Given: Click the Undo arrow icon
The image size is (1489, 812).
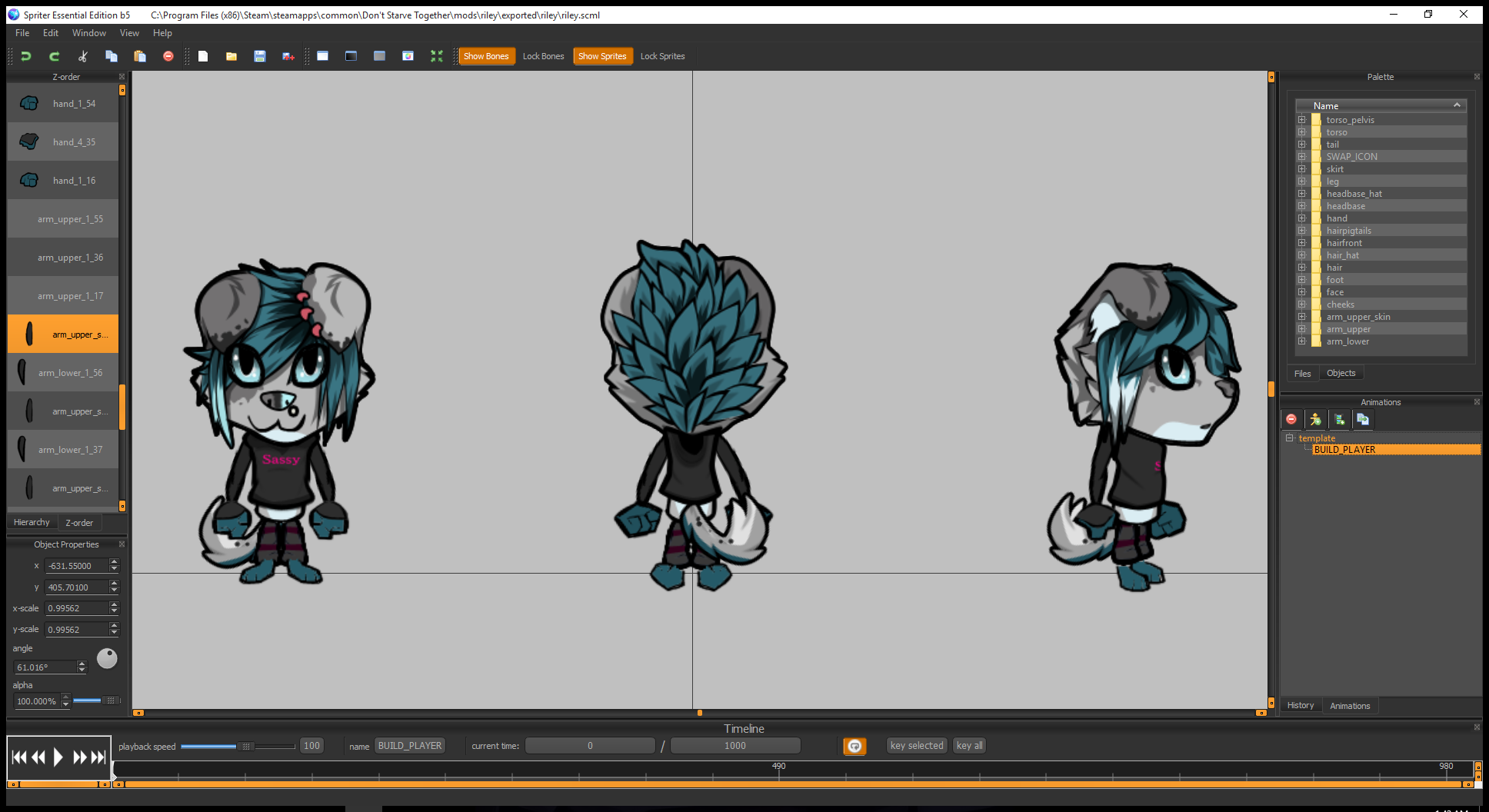Looking at the screenshot, I should pos(26,56).
